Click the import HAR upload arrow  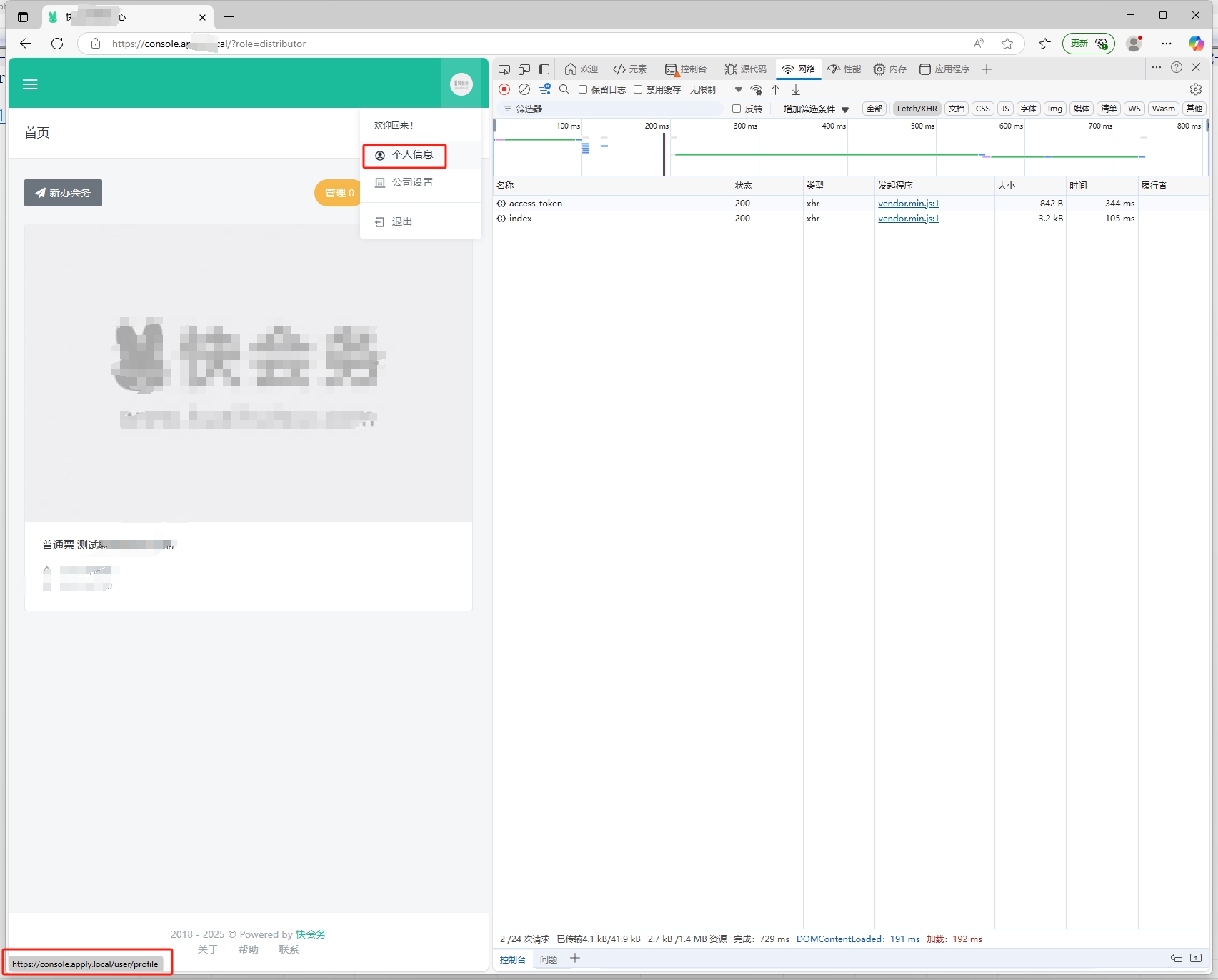pos(776,89)
